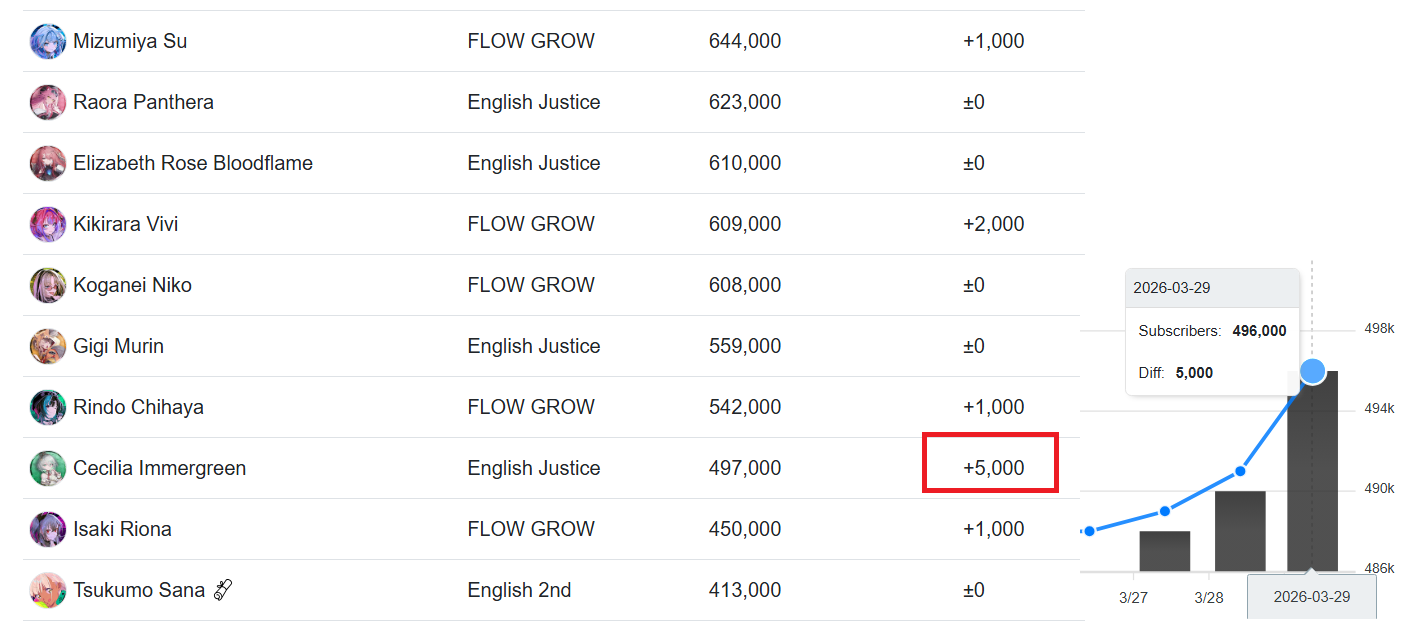1407x627 pixels.
Task: Click Elizabeth Rose Bloodflame's avatar icon
Action: [x=48, y=164]
